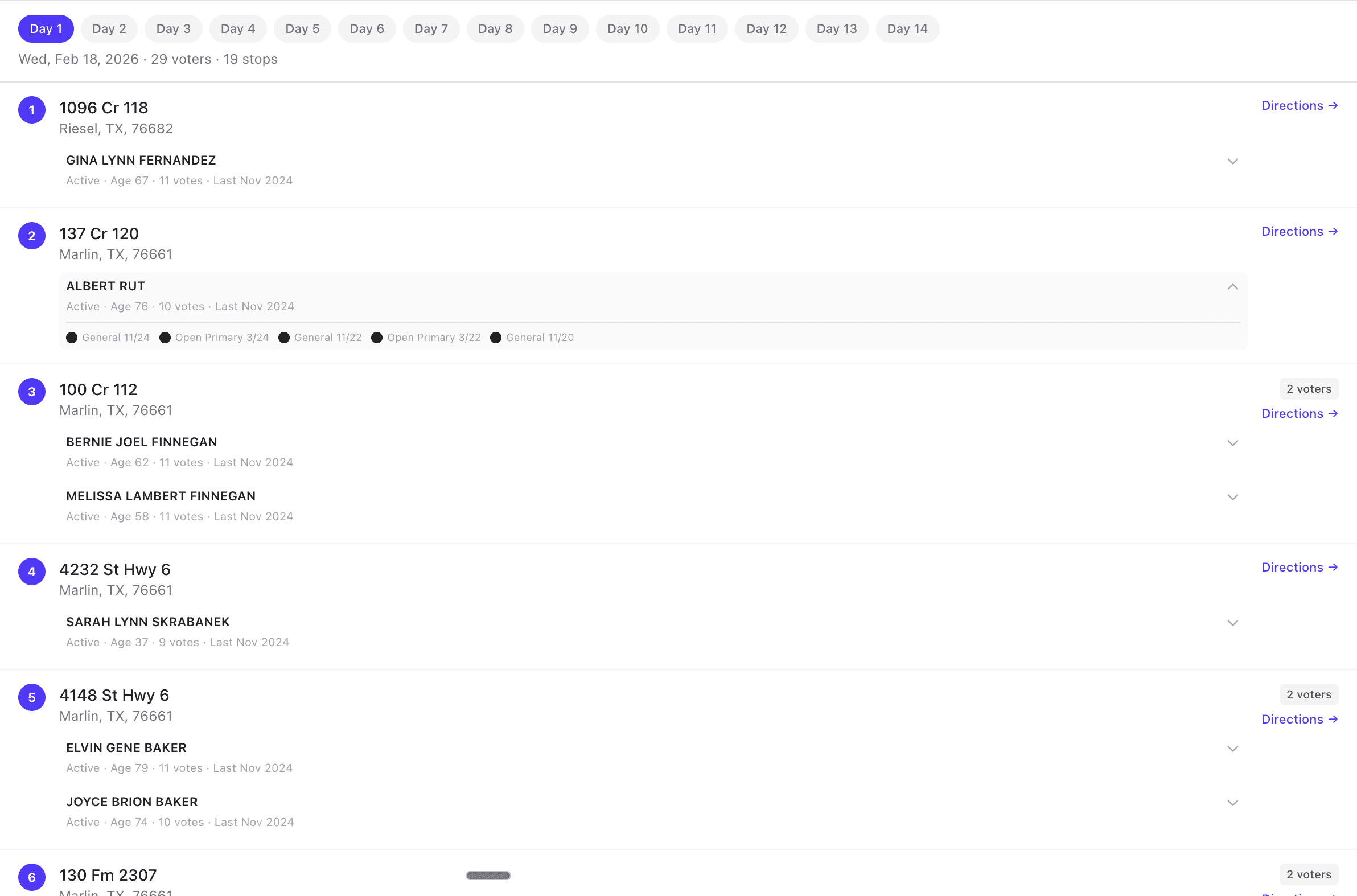Open Directions for 1096 Cr 118
The image size is (1357, 896).
[1299, 106]
